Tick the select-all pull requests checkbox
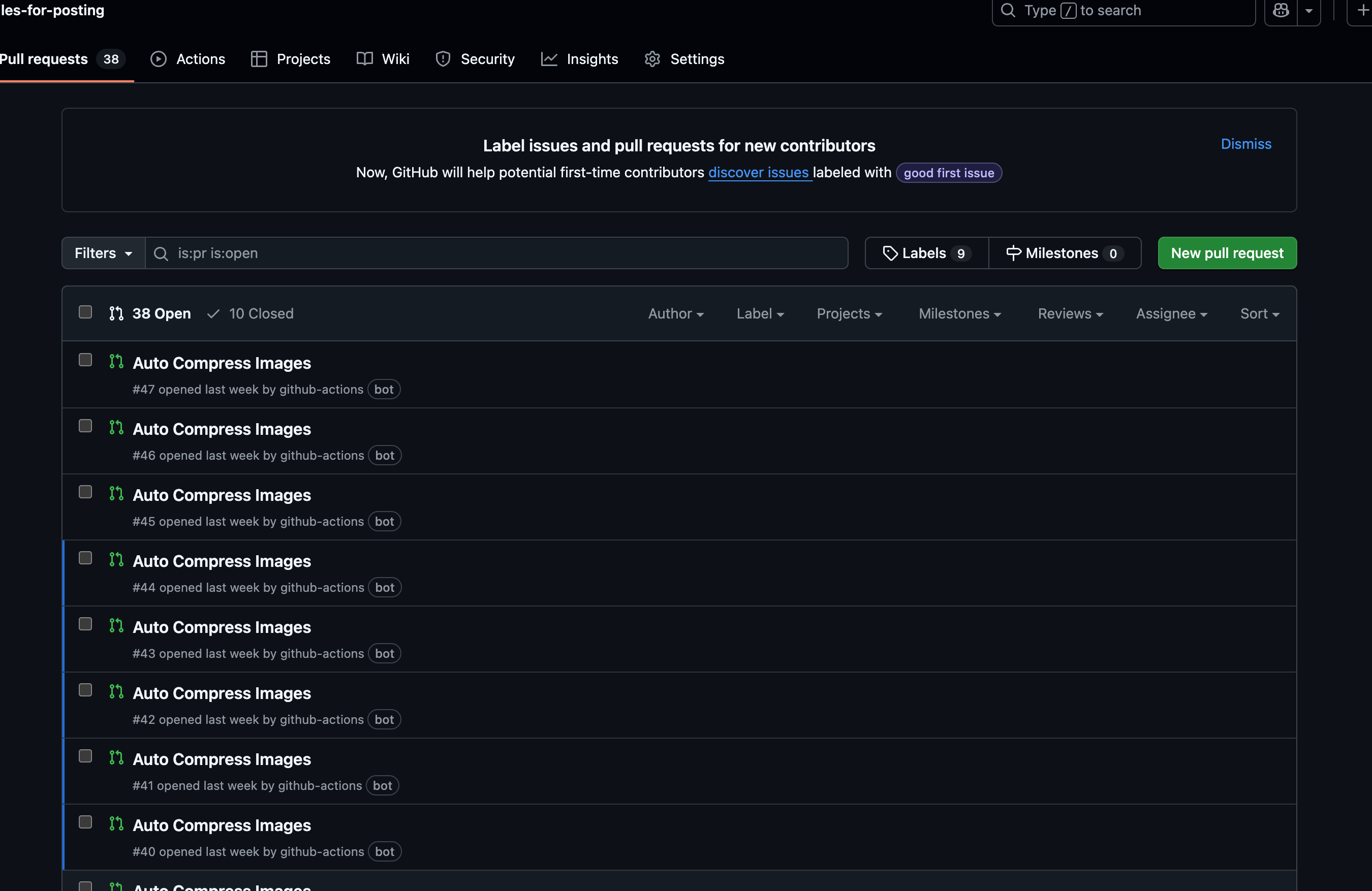Image resolution: width=1372 pixels, height=891 pixels. (85, 312)
